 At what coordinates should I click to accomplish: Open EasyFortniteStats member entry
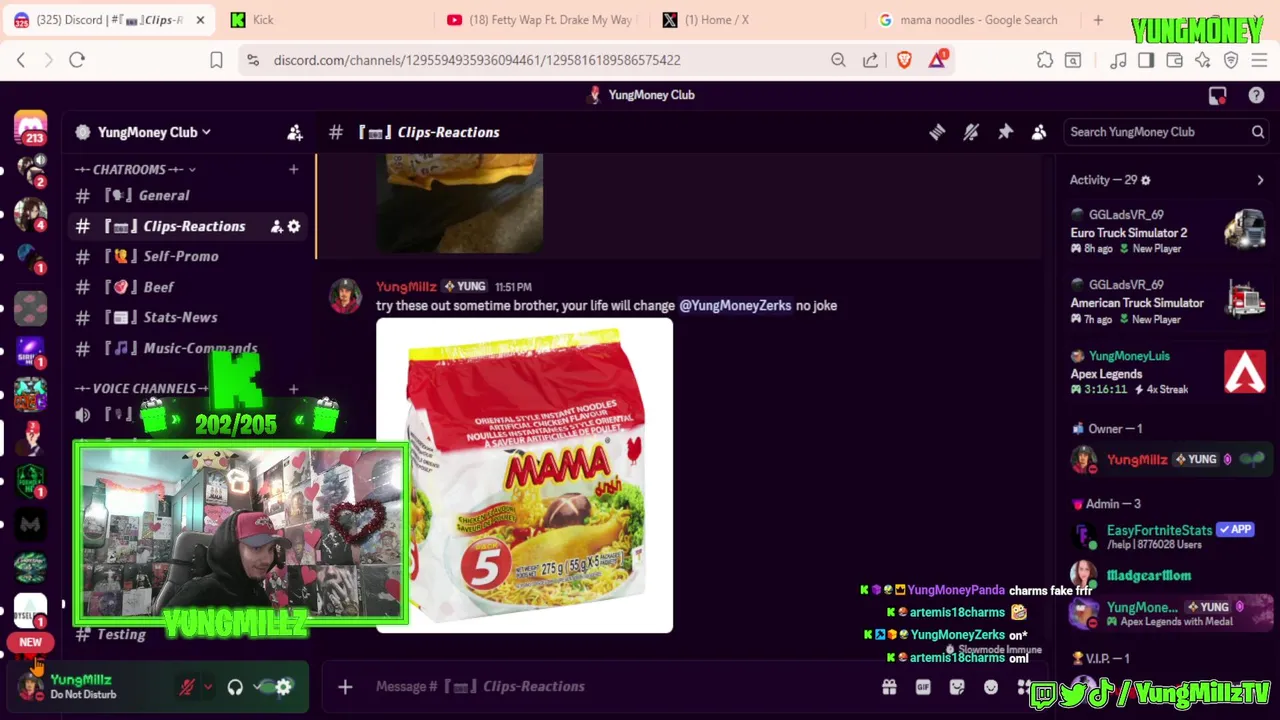tap(1166, 537)
